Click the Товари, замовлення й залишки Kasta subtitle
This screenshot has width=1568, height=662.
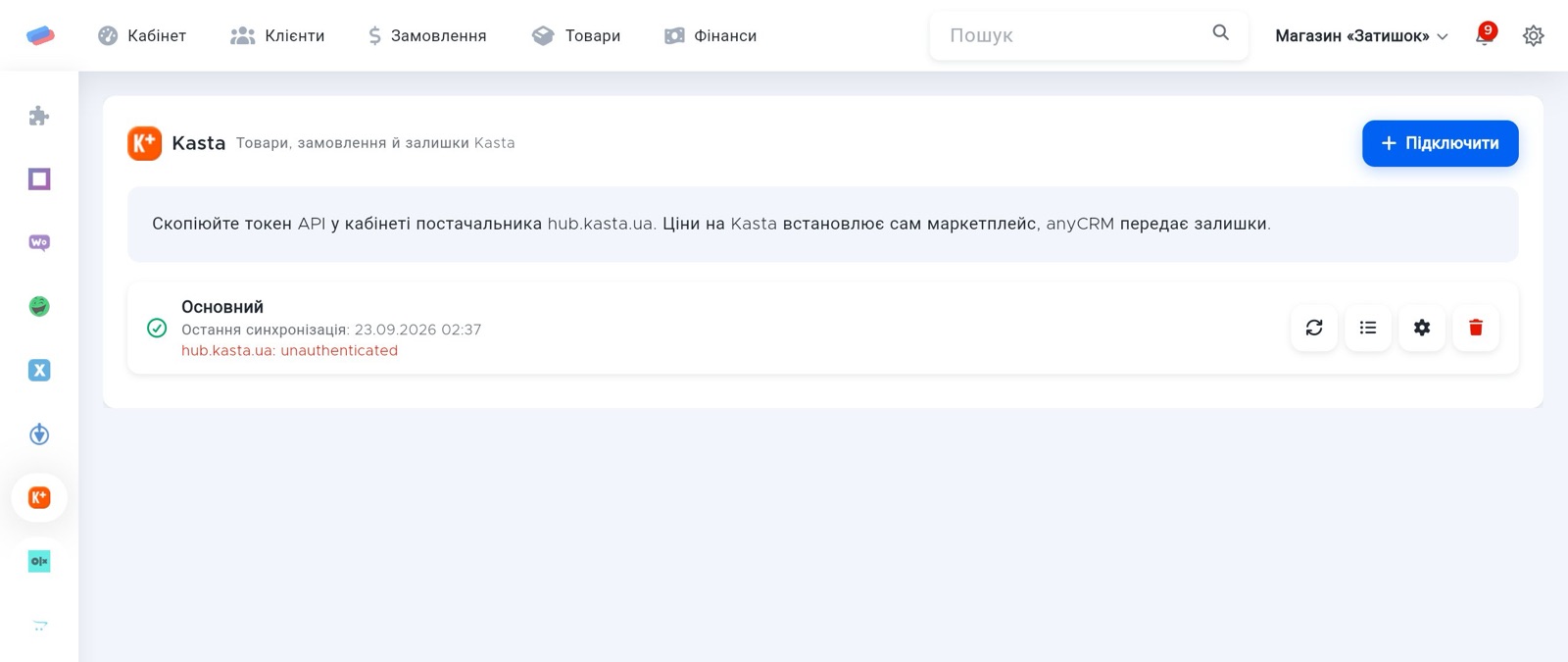[x=375, y=143]
